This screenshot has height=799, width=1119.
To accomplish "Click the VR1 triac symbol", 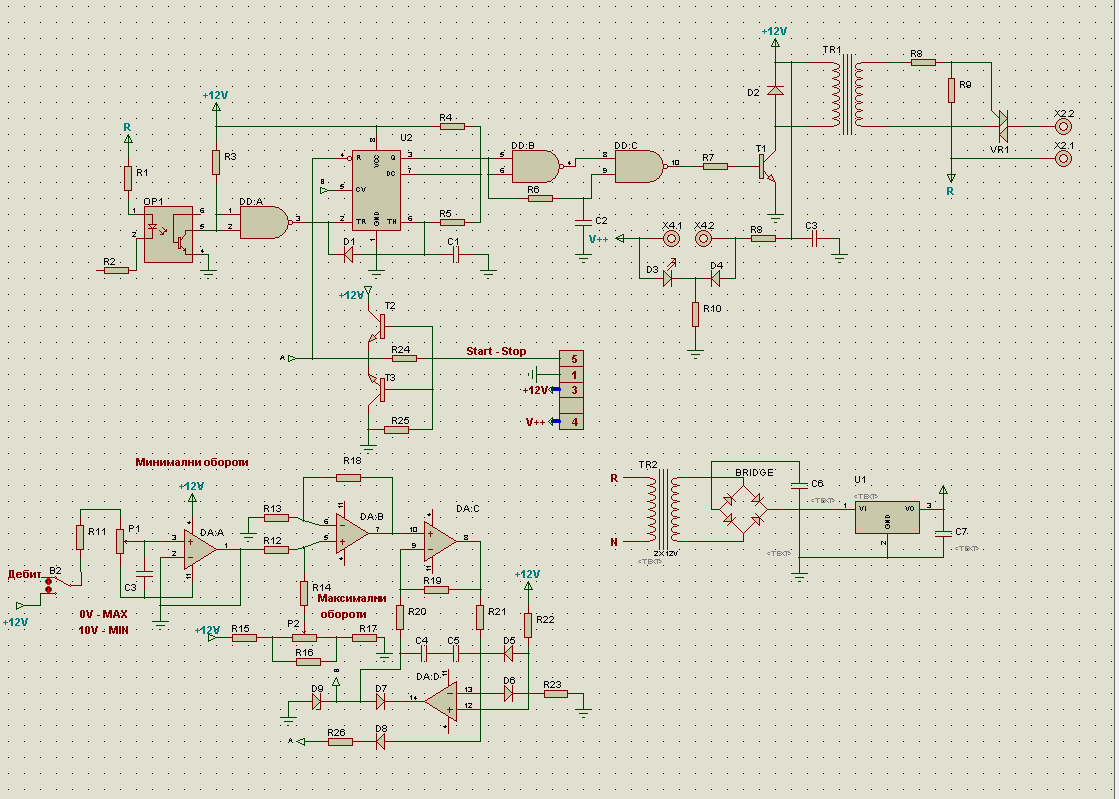I will (x=1001, y=126).
